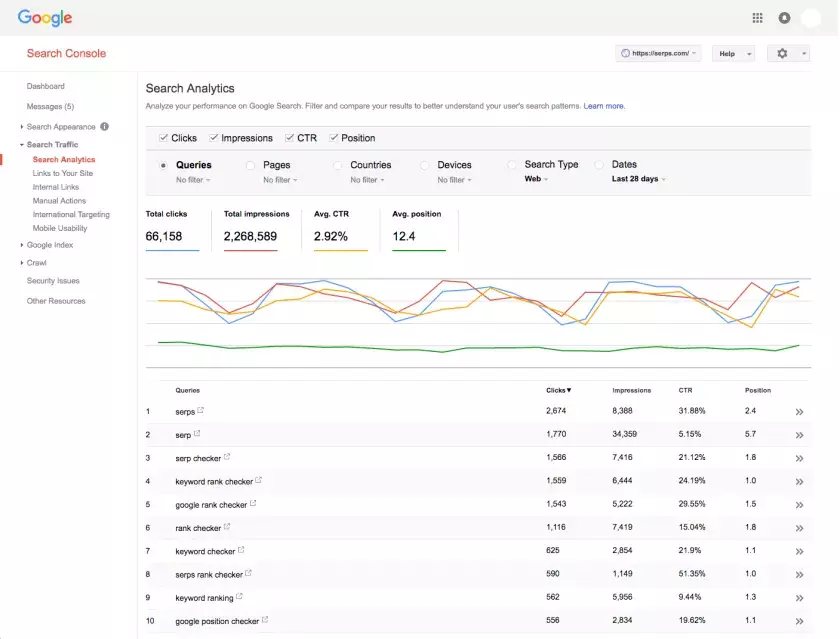Open the https://serps.com/ property selector

(658, 54)
